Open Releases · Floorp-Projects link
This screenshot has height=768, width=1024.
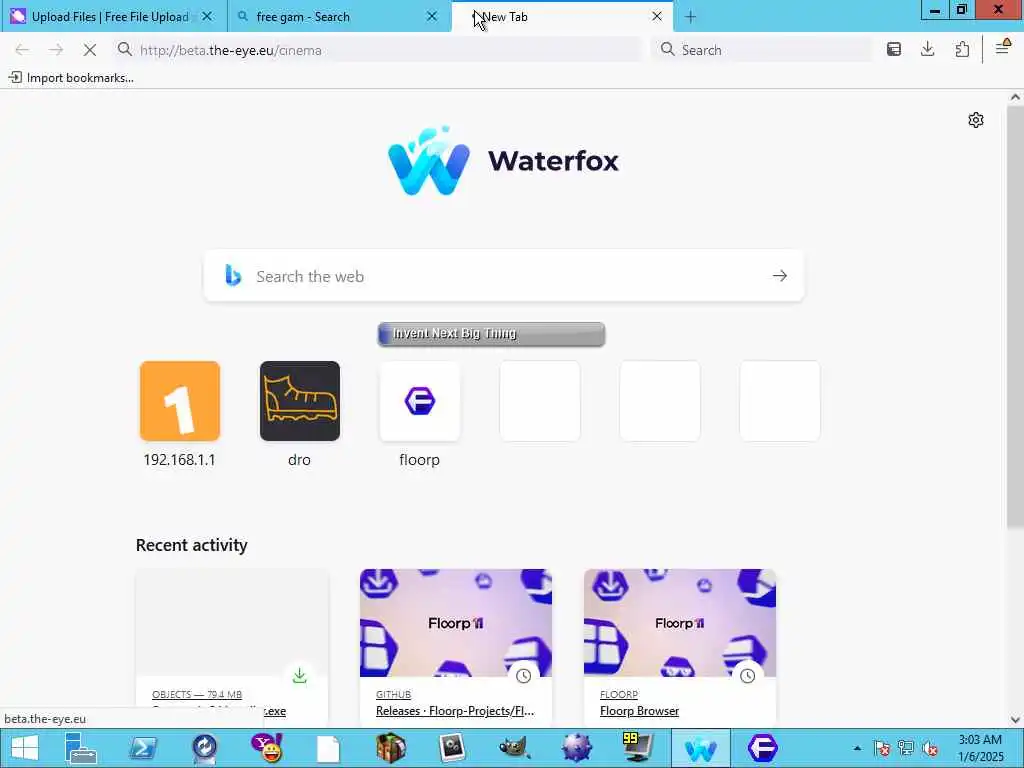[455, 711]
